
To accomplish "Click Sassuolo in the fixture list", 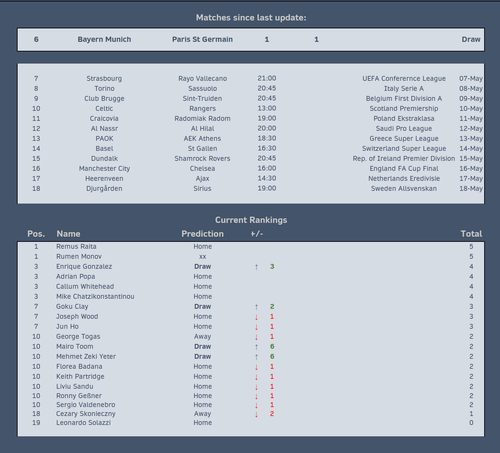I will click(202, 89).
